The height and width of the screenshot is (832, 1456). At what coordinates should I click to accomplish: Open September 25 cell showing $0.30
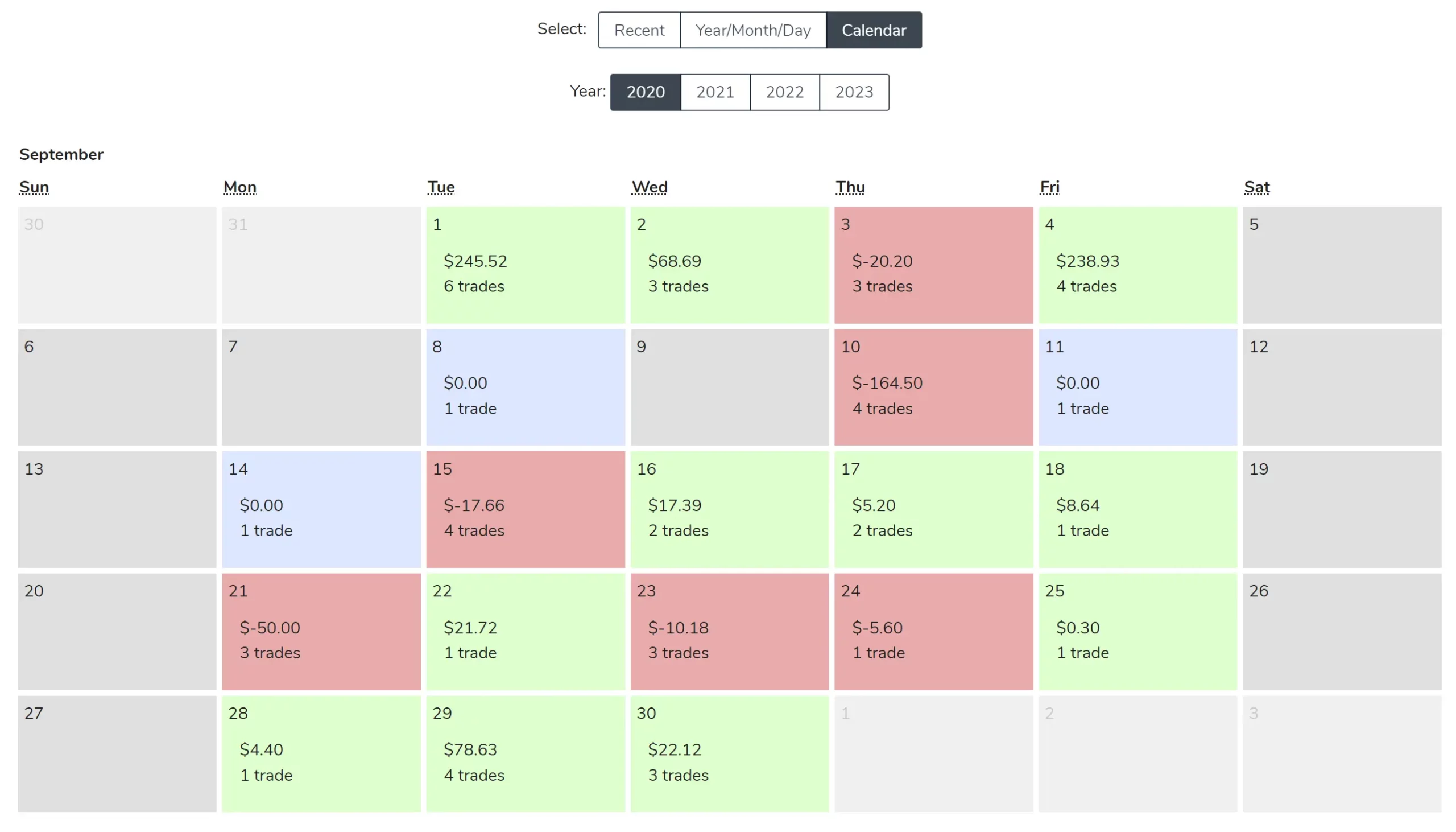1137,632
